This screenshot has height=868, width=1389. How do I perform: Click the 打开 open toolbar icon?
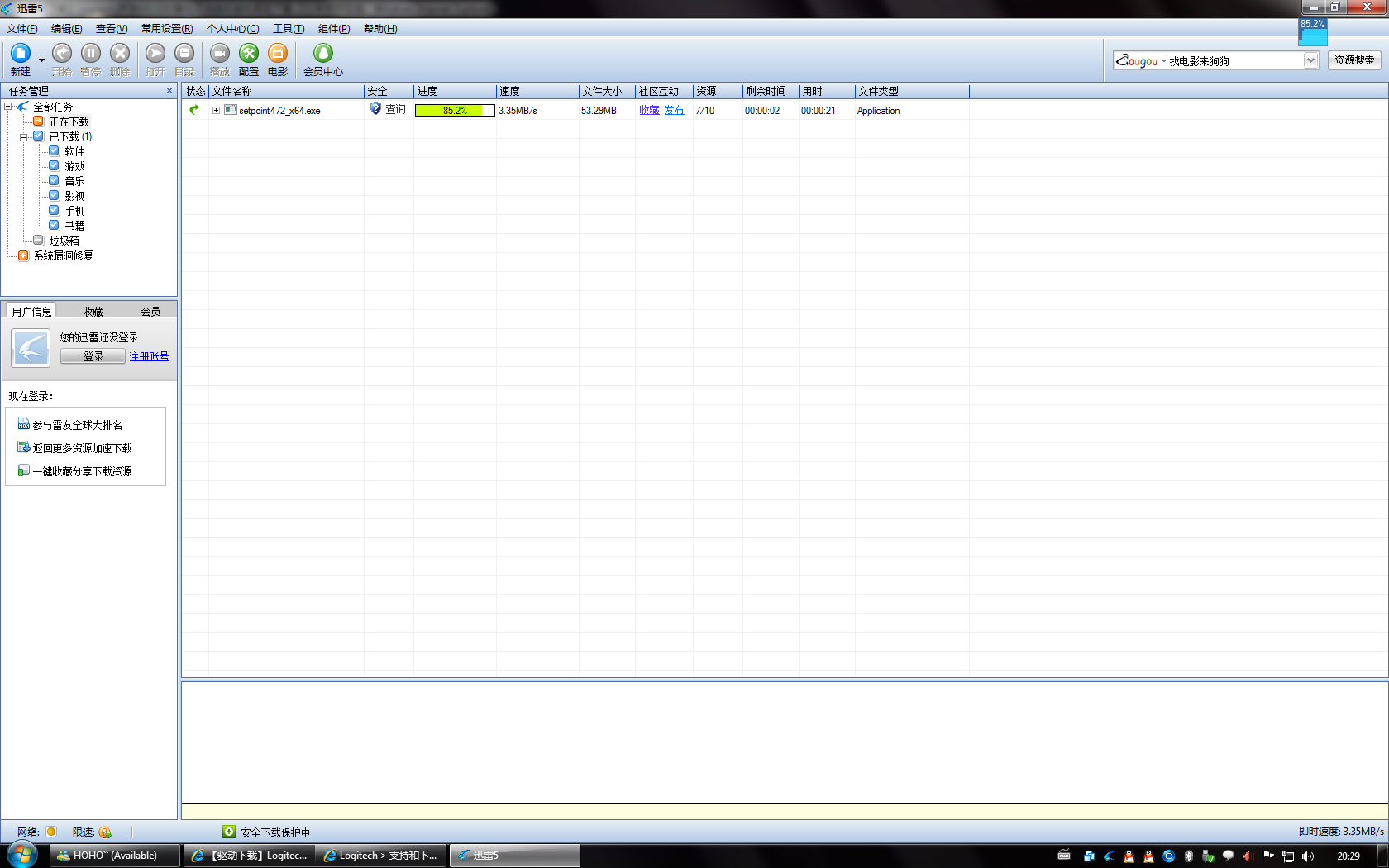[x=155, y=54]
